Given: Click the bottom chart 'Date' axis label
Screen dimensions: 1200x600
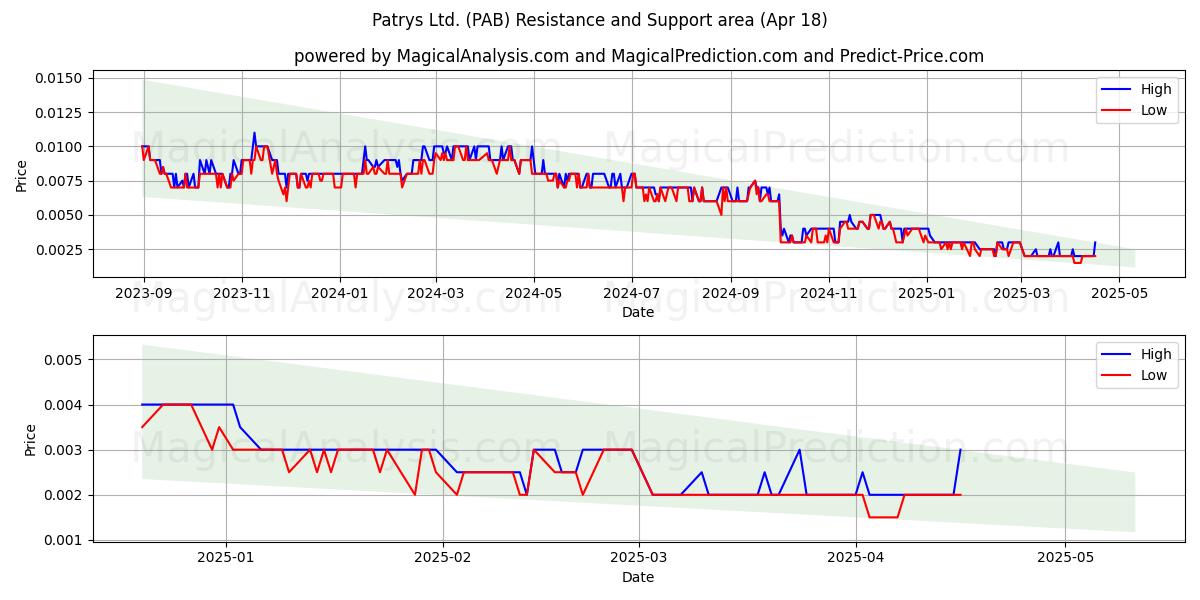Looking at the screenshot, I should 638,577.
